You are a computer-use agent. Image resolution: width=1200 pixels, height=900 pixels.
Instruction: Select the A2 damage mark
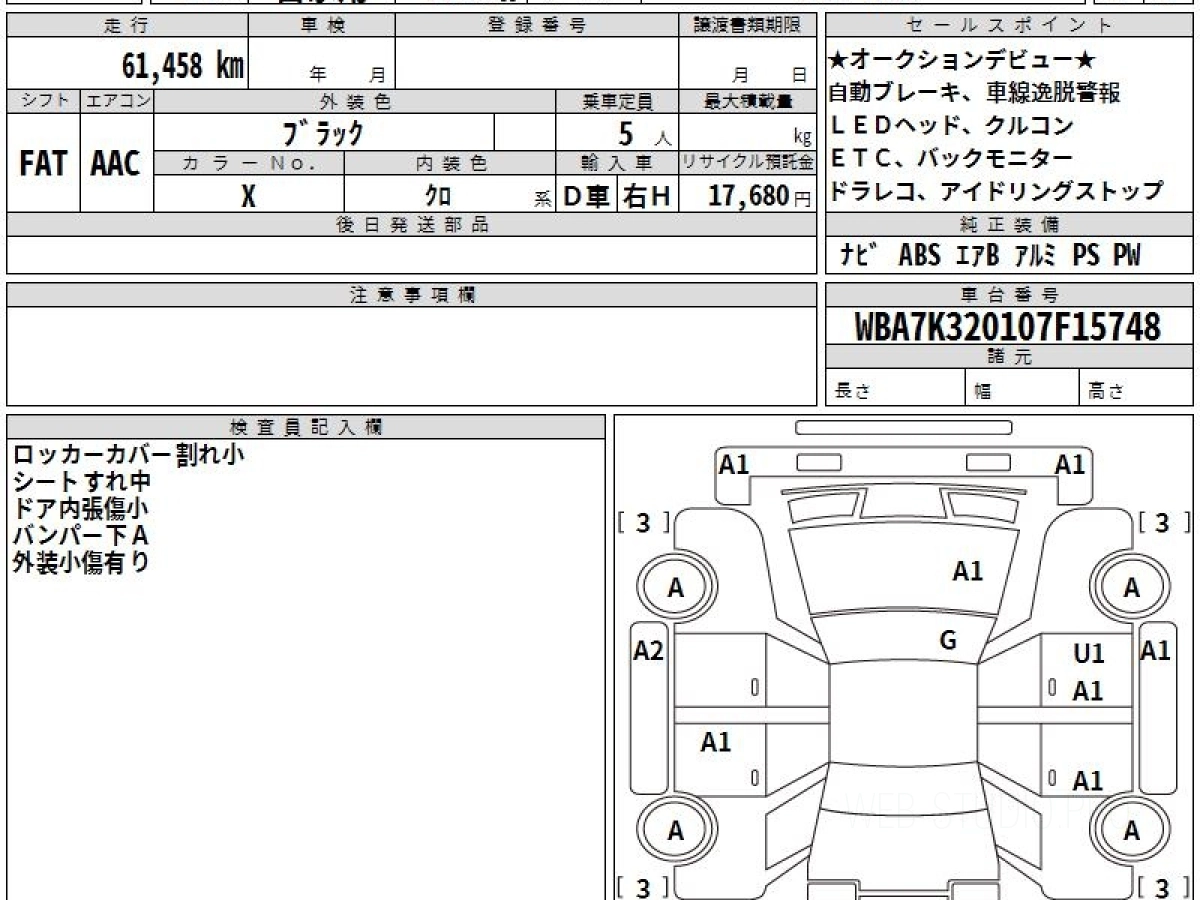[650, 652]
